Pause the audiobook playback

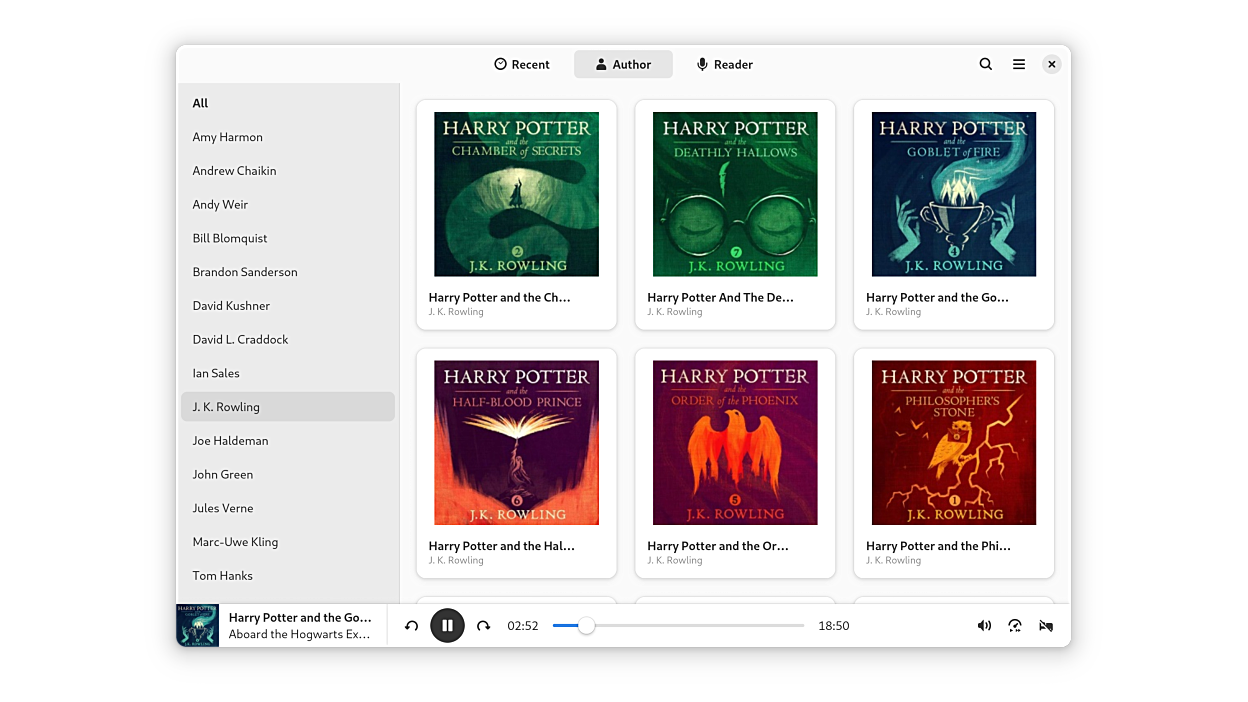point(447,626)
